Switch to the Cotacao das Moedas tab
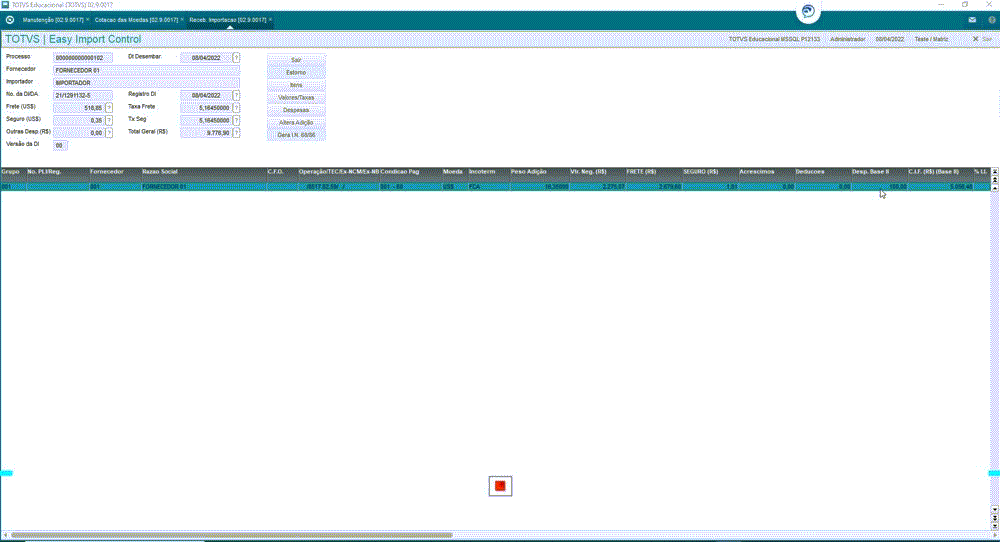1000x542 pixels. coord(136,20)
